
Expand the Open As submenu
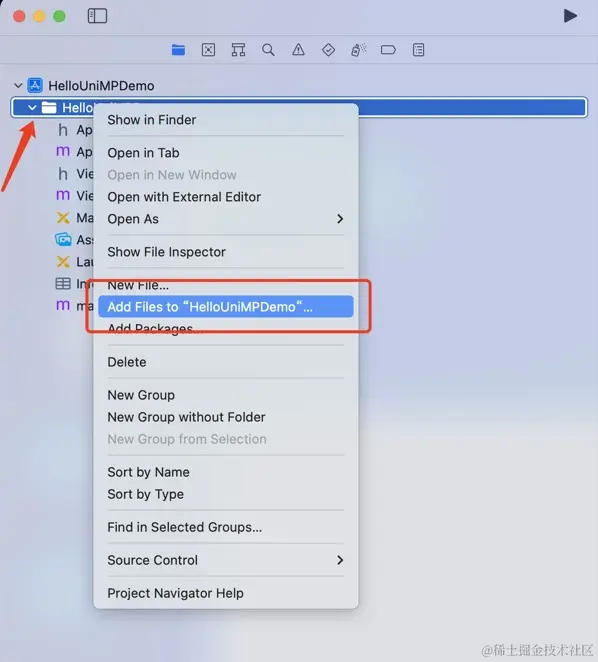coord(226,219)
